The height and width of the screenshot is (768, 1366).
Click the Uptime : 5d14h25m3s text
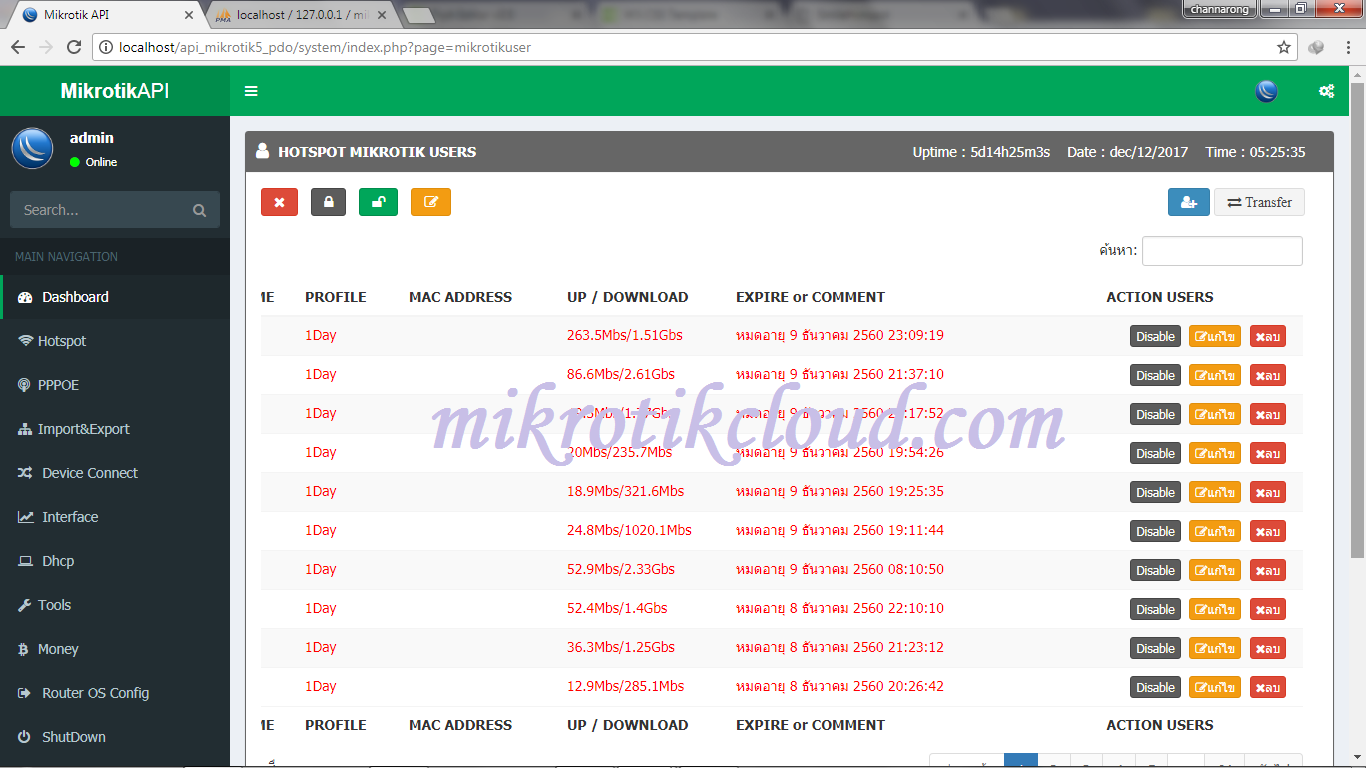pos(981,152)
